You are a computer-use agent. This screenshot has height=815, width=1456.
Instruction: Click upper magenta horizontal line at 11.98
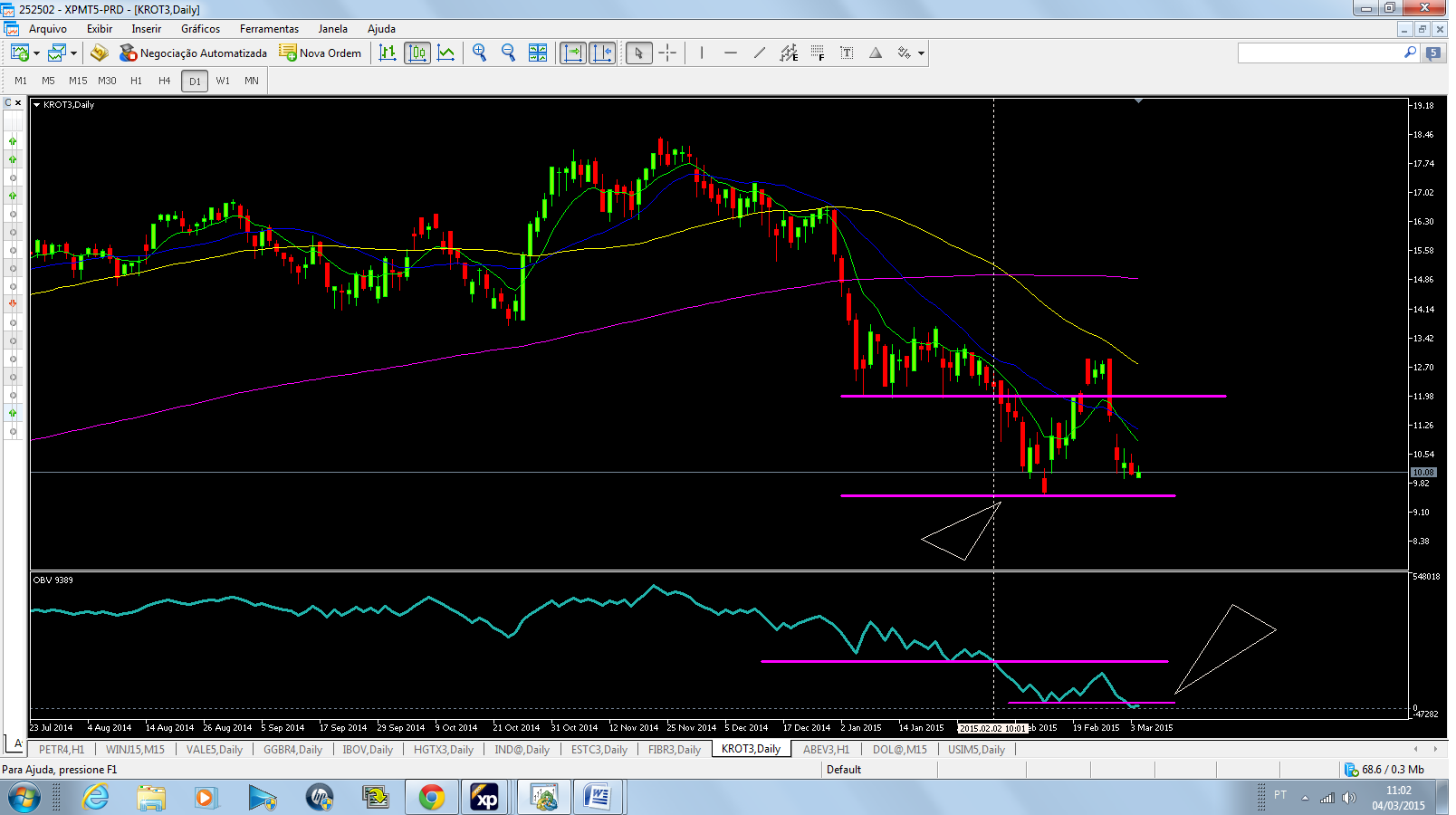[1033, 396]
